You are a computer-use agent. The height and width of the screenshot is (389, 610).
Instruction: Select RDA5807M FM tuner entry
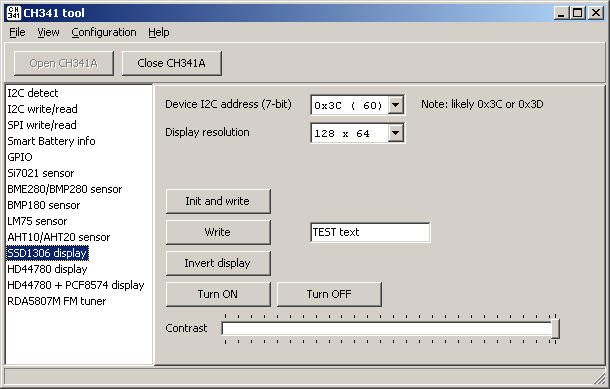pos(56,301)
